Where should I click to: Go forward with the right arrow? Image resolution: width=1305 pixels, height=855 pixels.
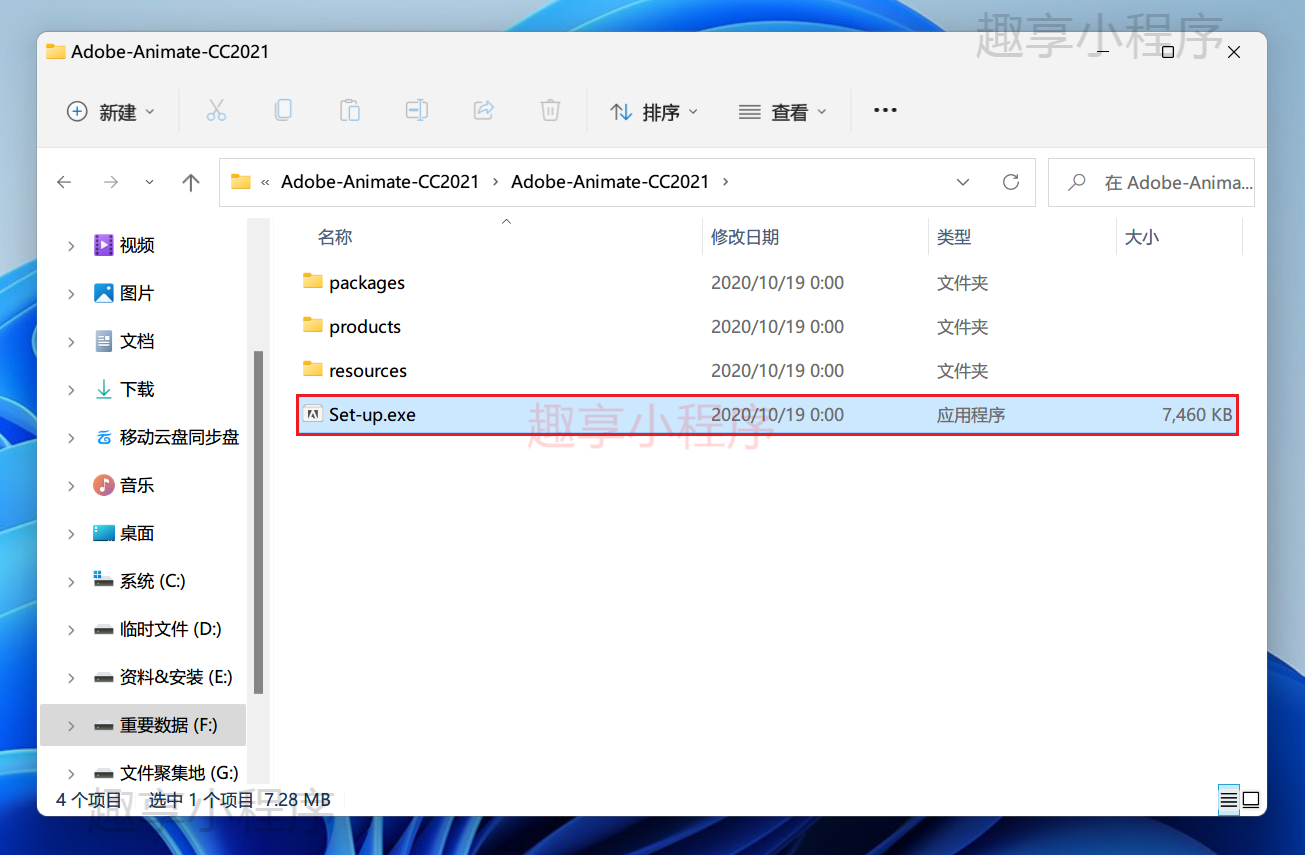click(111, 182)
